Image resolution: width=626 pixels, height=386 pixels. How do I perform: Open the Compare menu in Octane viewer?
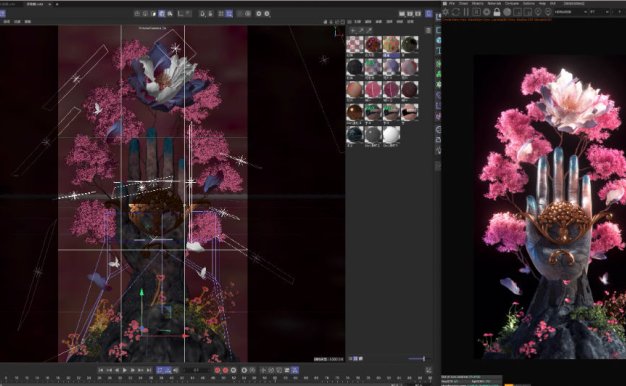[512, 4]
